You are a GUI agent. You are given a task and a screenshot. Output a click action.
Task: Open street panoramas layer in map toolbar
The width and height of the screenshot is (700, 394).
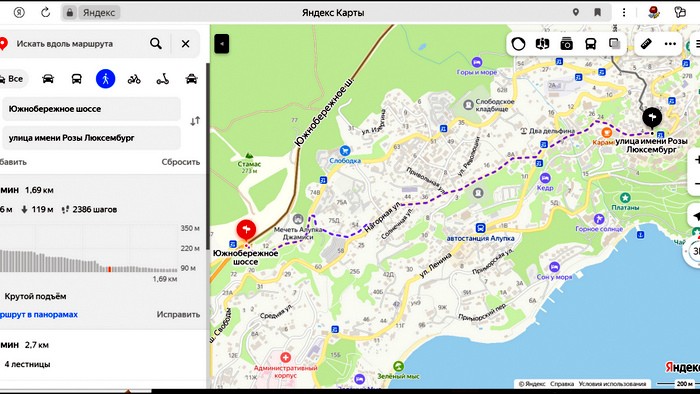coord(542,44)
